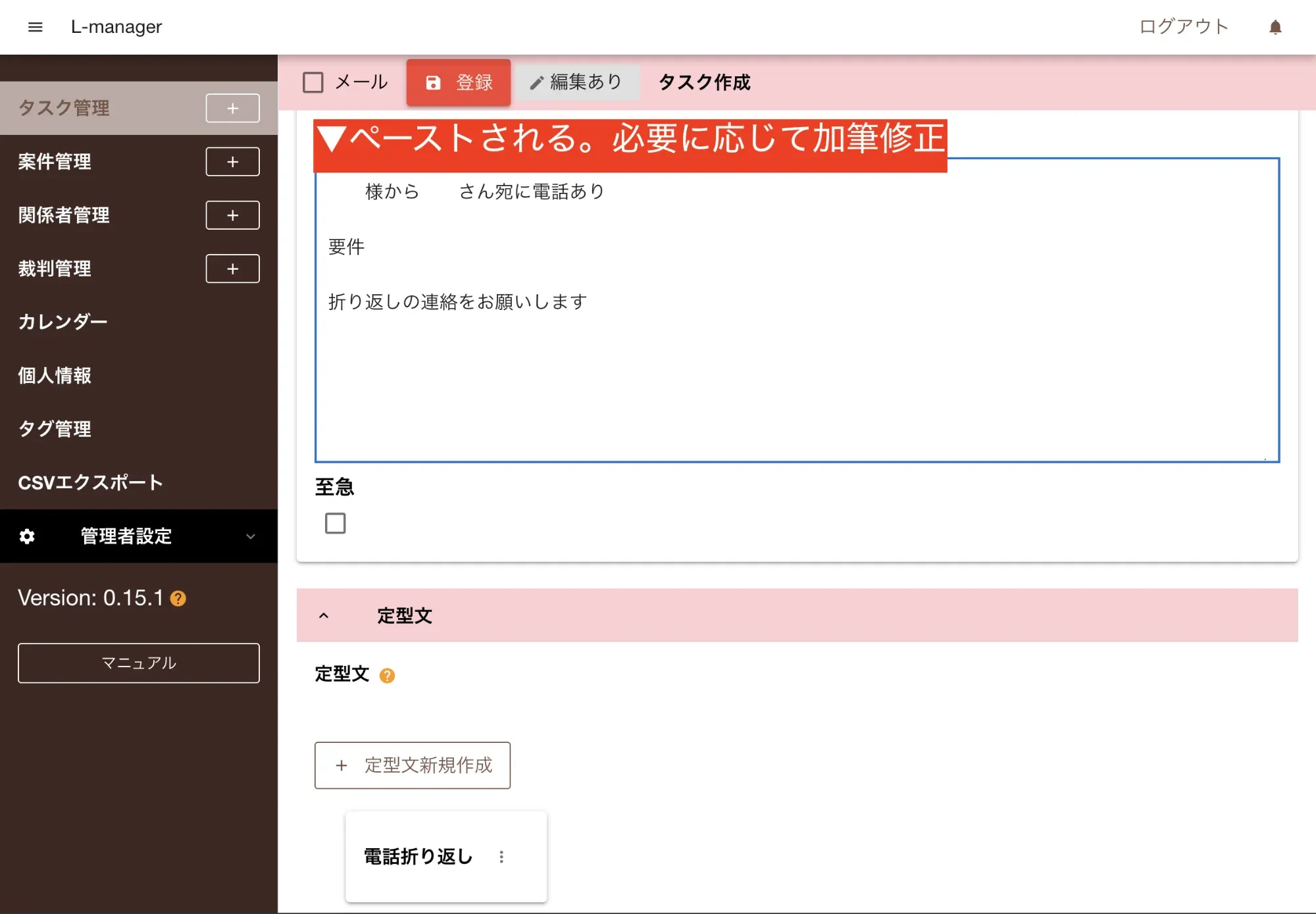The image size is (1316, 914).
Task: Open the hamburger navigation menu
Action: pyautogui.click(x=36, y=27)
